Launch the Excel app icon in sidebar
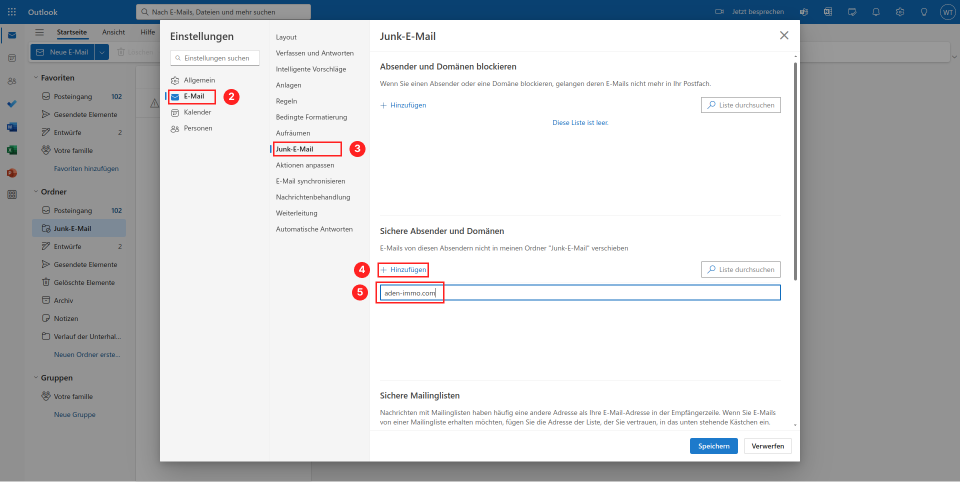 pos(12,150)
